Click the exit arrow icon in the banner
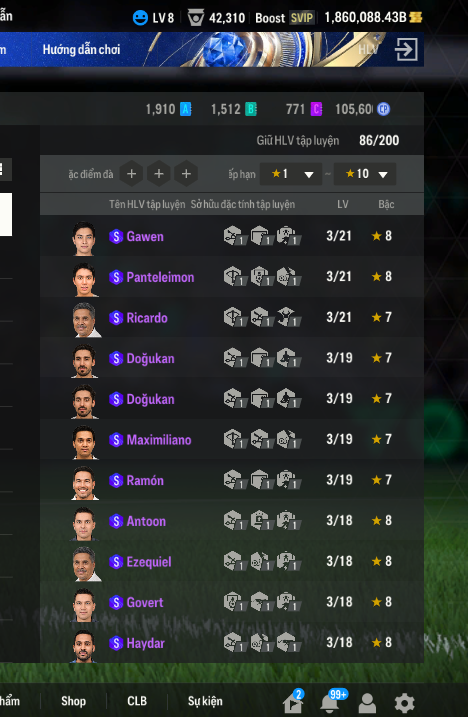This screenshot has height=717, width=468. (406, 49)
